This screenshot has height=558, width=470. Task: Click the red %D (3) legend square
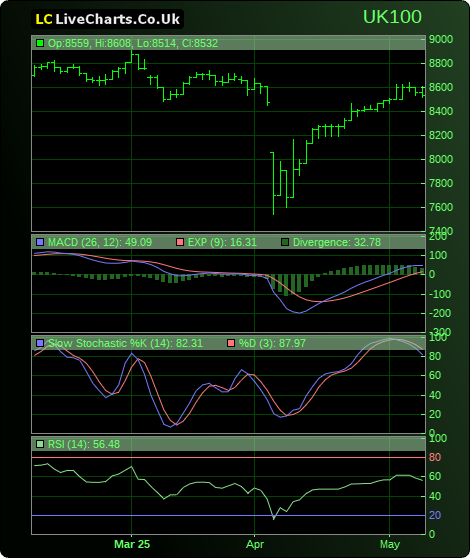(231, 343)
